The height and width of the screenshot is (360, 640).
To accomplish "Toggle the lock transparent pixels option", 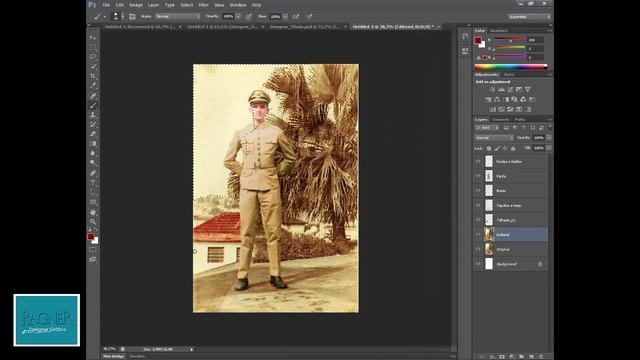I will (489, 148).
